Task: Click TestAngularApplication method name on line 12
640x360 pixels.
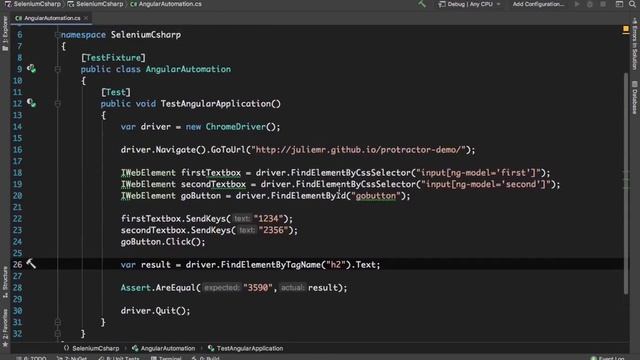Action: (x=216, y=104)
